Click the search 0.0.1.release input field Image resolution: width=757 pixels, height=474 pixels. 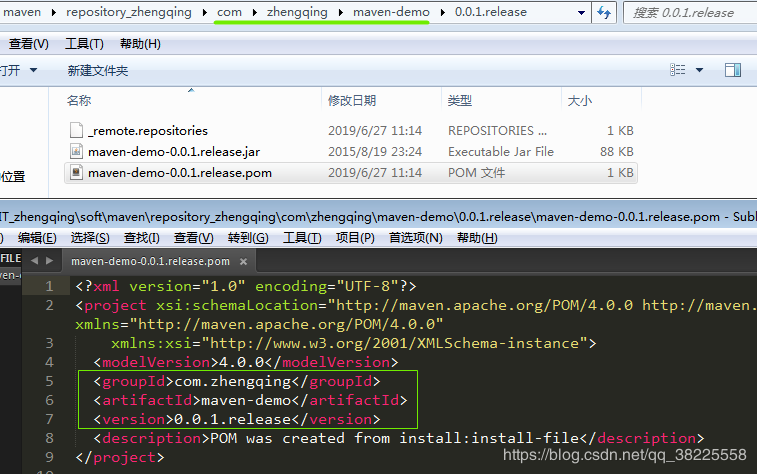691,13
